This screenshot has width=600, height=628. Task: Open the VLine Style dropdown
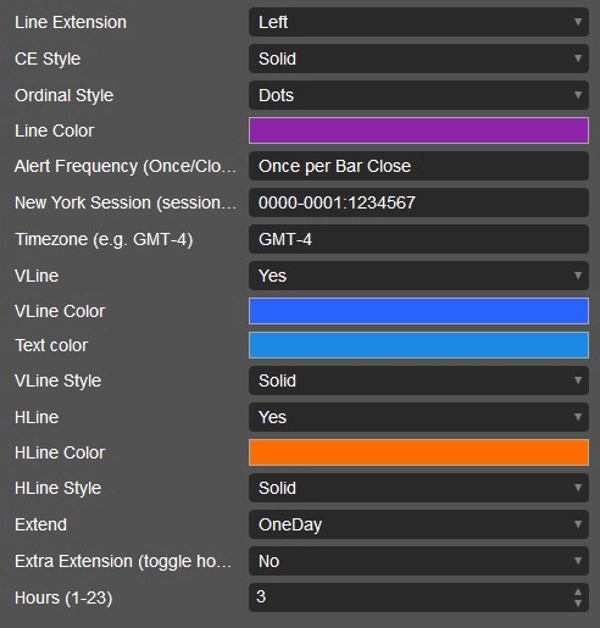tap(418, 381)
